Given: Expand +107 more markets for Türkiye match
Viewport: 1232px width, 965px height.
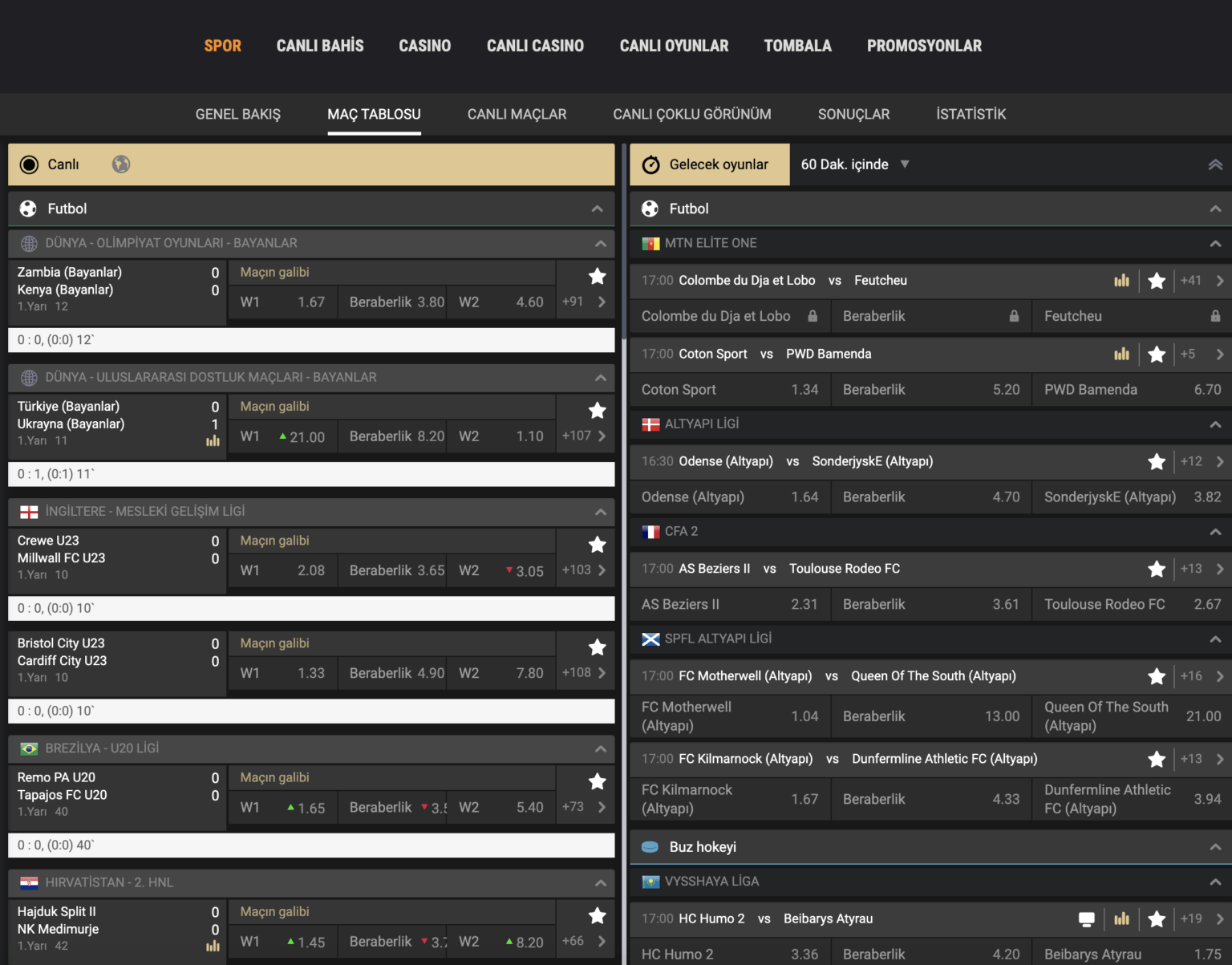Looking at the screenshot, I should [x=585, y=436].
